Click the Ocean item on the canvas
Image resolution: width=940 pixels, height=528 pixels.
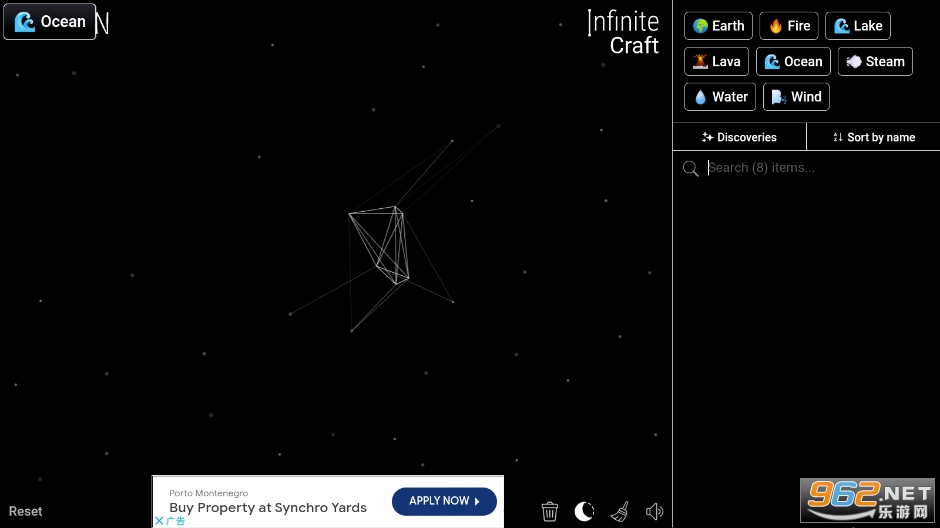(x=50, y=21)
